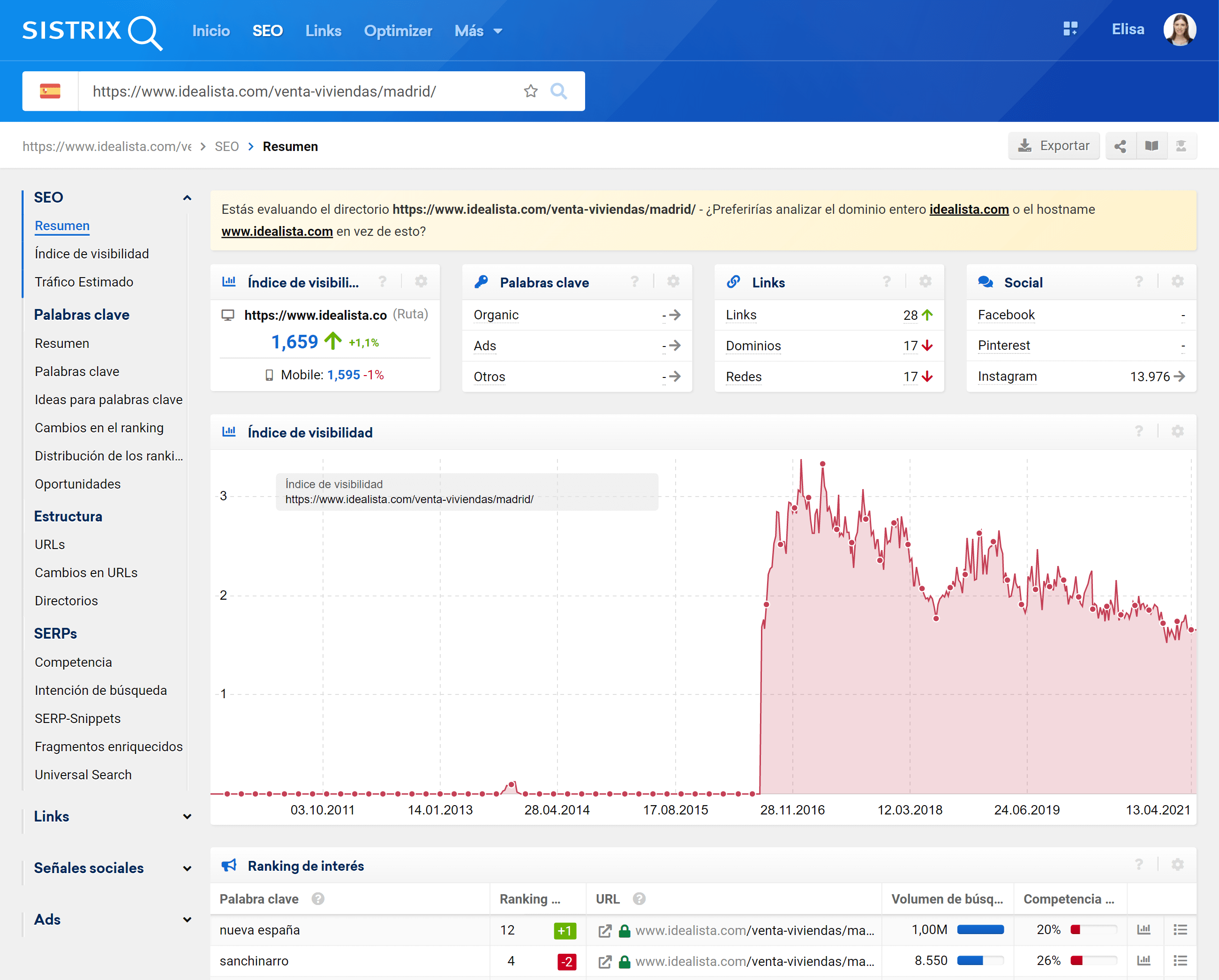The height and width of the screenshot is (980, 1219).
Task: Switch to the Optimizer navigation tab
Action: point(398,31)
